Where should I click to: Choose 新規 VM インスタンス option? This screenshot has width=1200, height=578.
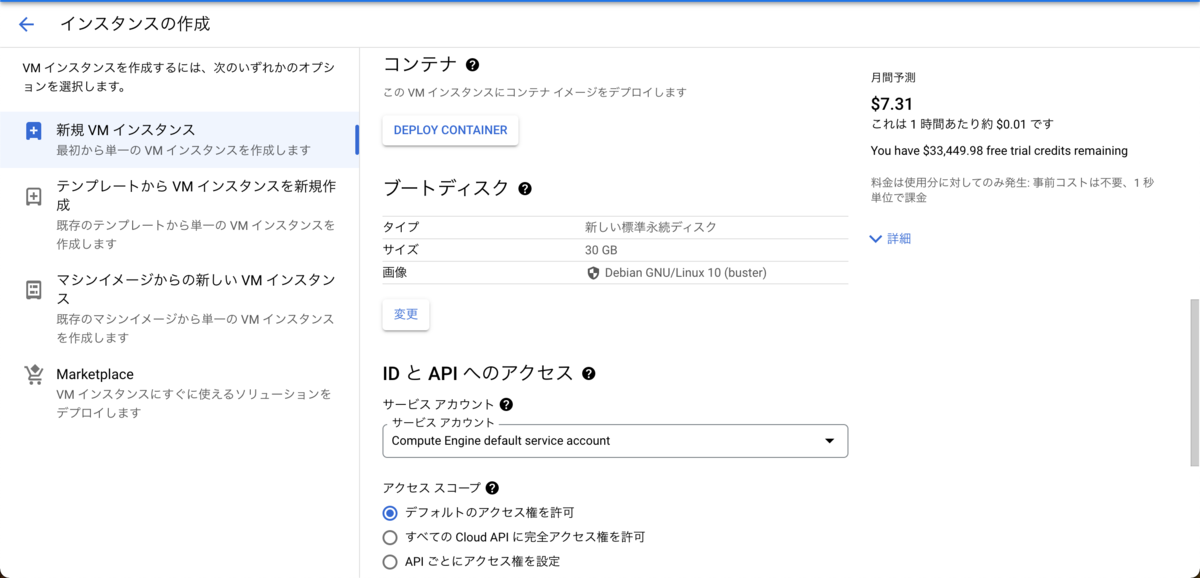point(179,140)
